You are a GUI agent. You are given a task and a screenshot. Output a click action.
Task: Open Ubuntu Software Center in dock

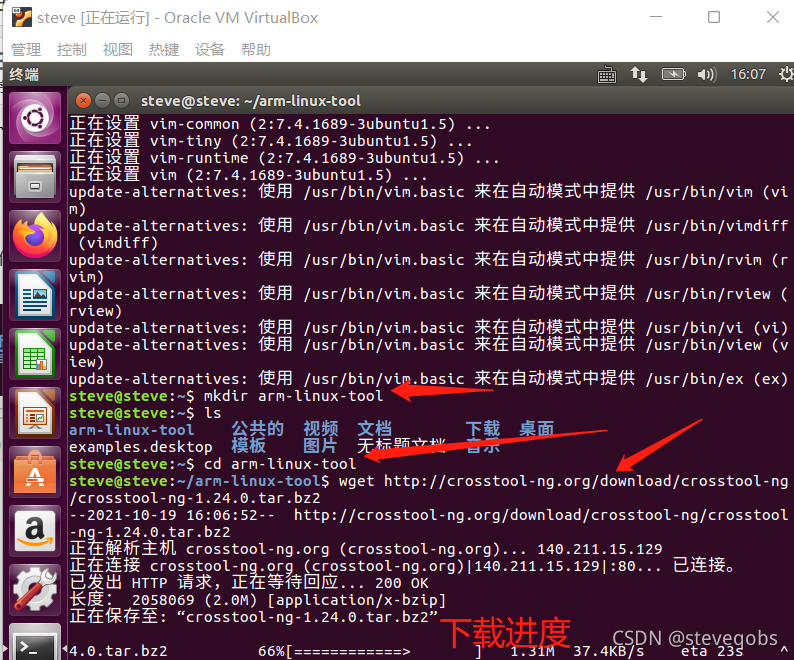[x=34, y=472]
